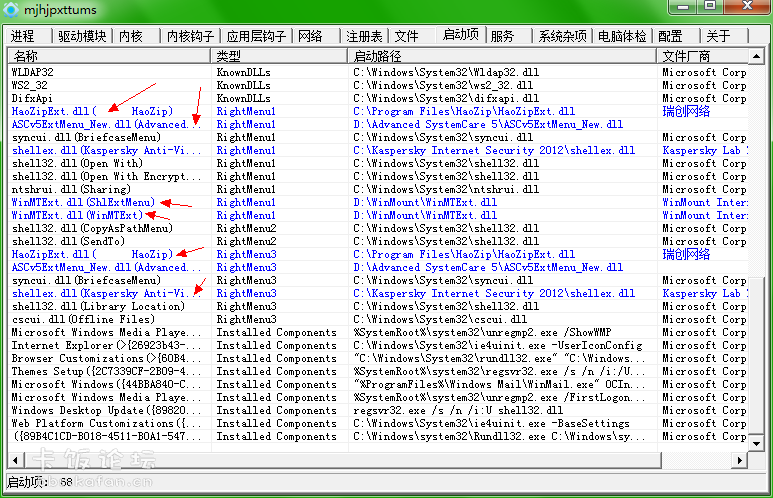Switch to the 系统杂项 tab
Viewport: 773px width, 498px height.
point(562,36)
